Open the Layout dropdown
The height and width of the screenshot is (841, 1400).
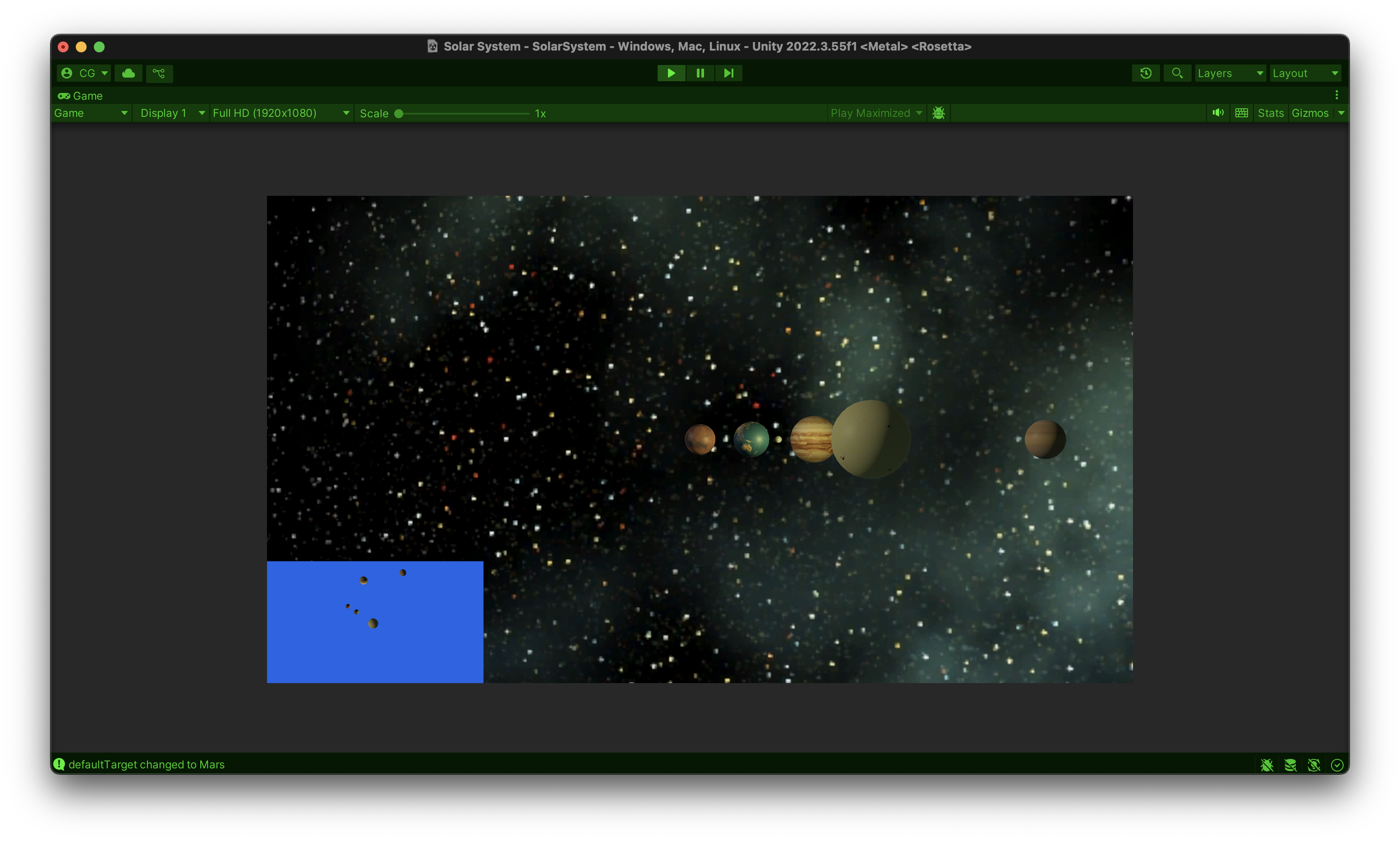pos(1305,73)
